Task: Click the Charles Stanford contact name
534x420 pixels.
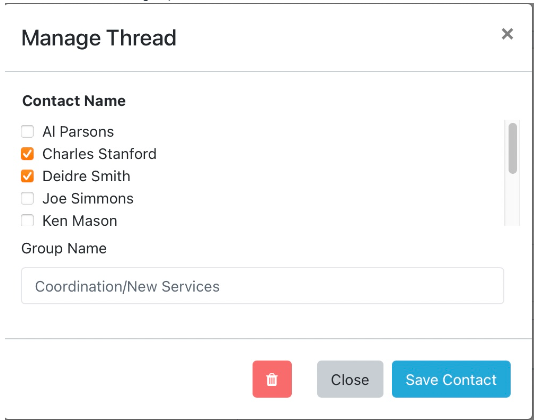Action: (99, 154)
